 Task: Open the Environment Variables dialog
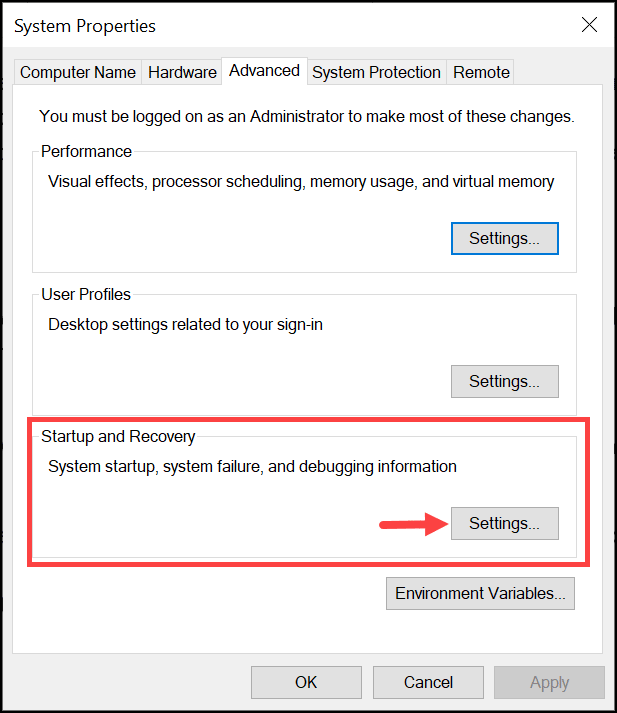tap(481, 593)
